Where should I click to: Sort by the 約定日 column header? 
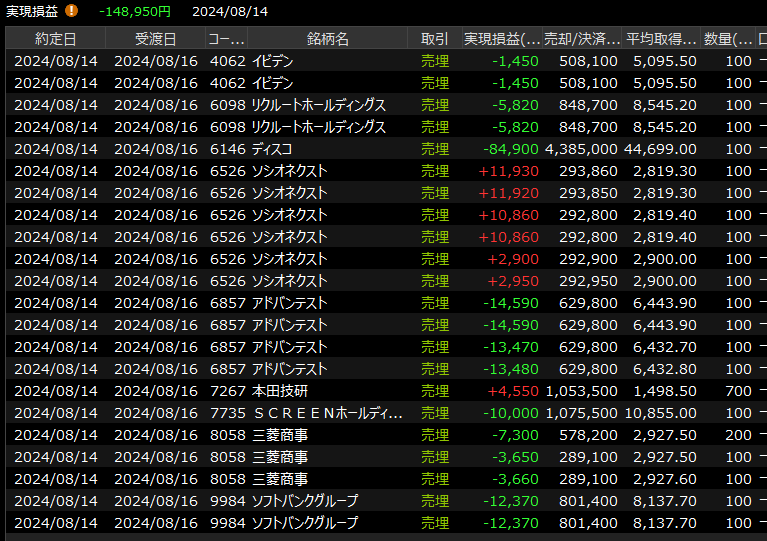point(55,39)
